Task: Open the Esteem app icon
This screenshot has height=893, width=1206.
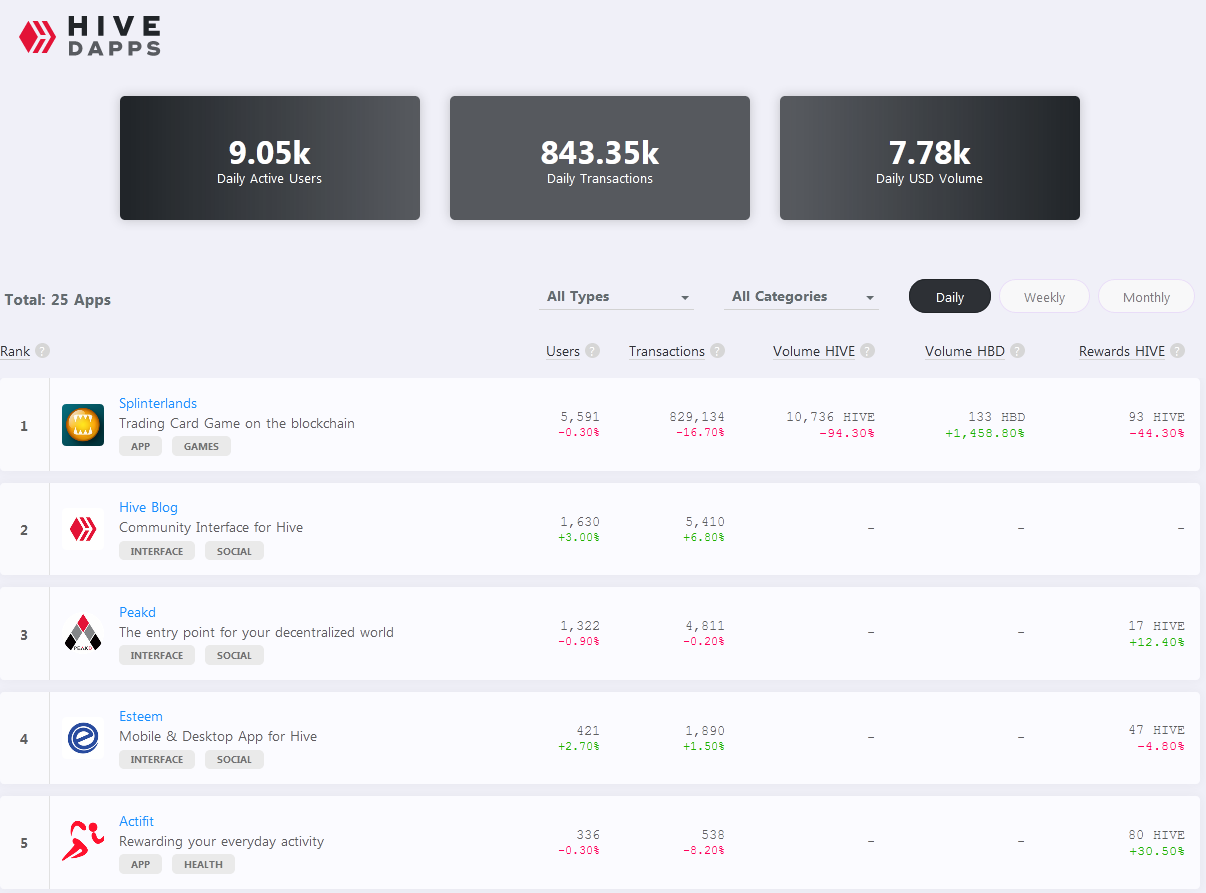Action: click(x=83, y=738)
